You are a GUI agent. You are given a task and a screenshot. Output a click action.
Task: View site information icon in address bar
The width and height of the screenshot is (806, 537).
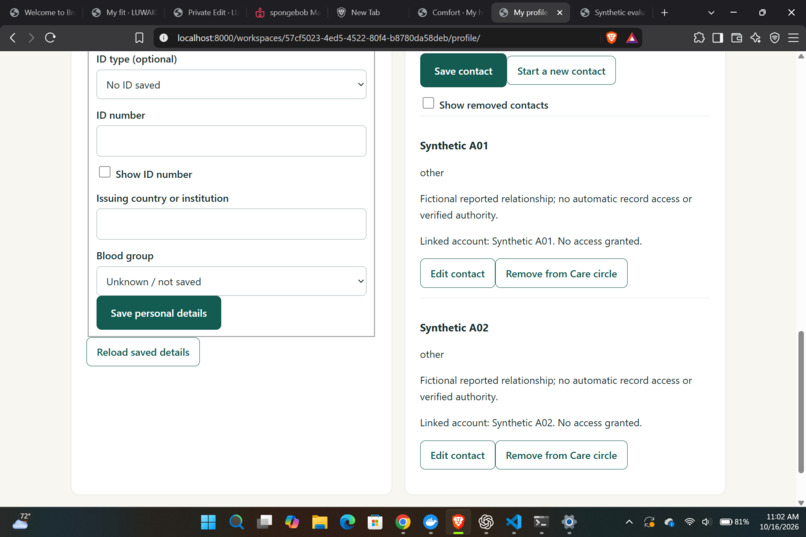coord(163,38)
